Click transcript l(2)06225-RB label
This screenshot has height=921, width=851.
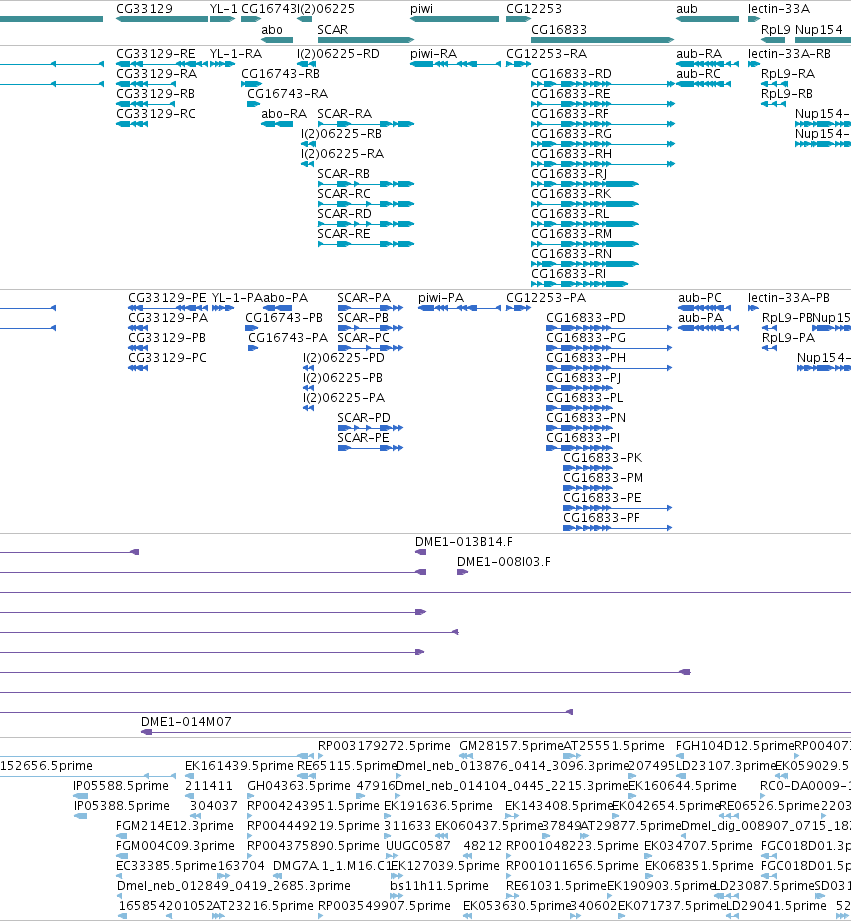tap(341, 133)
